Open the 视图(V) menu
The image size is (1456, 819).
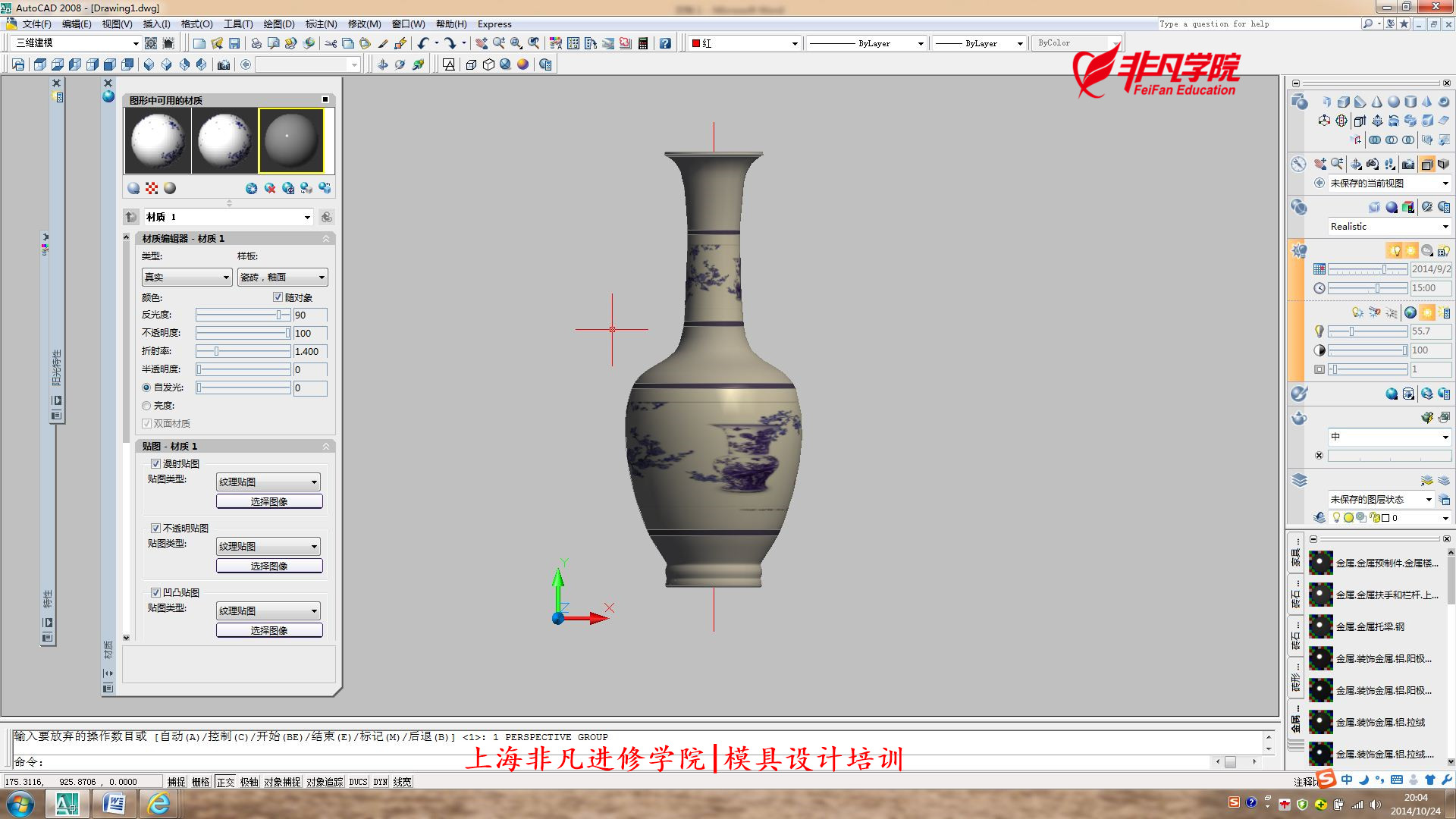point(117,24)
